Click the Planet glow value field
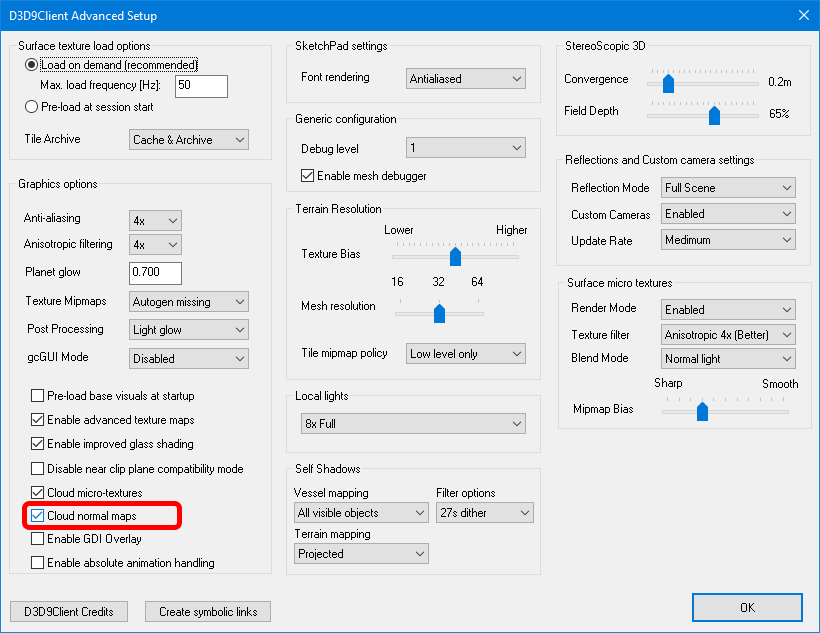Viewport: 820px width, 633px height. pyautogui.click(x=155, y=273)
